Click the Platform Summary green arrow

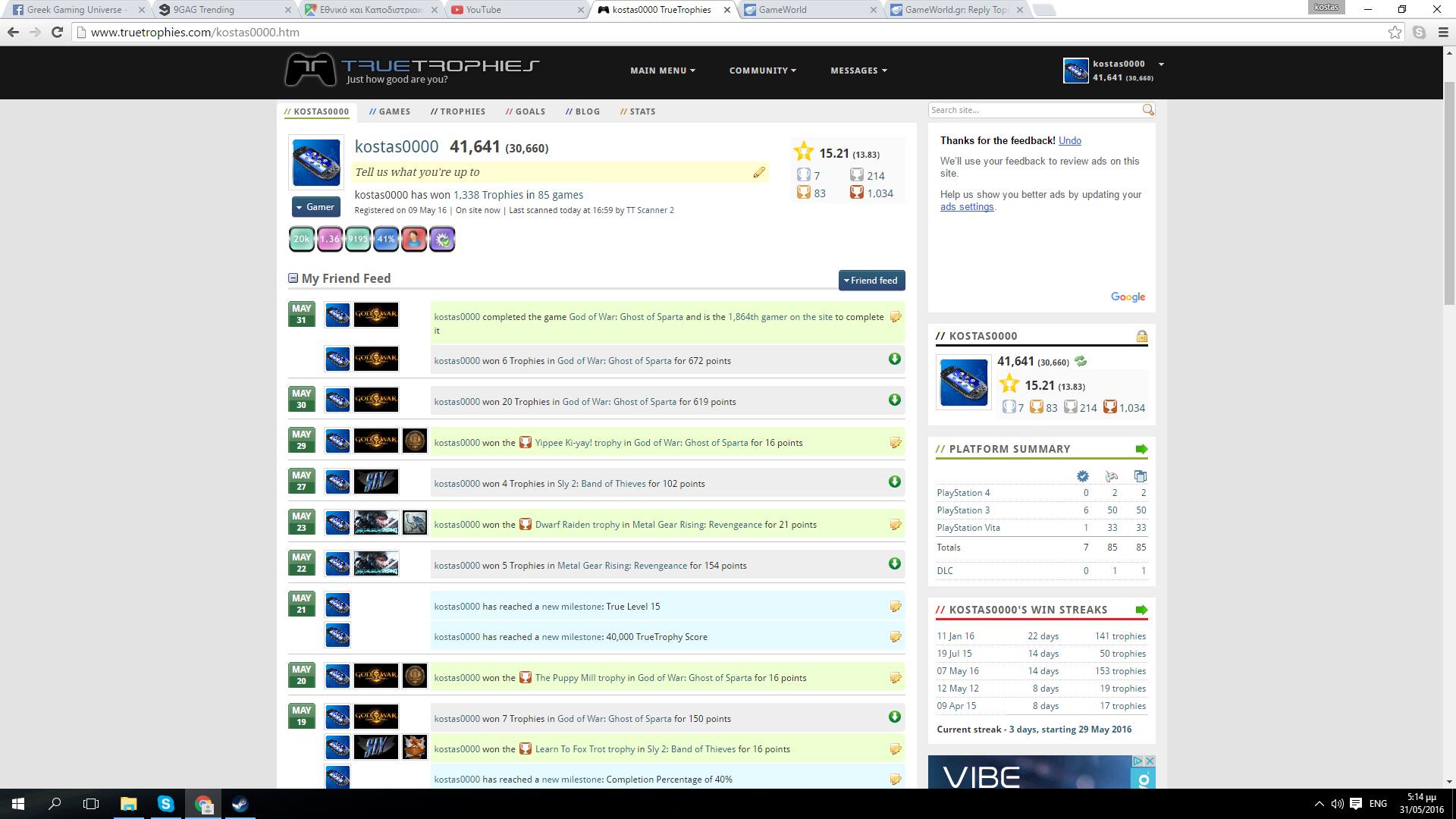pyautogui.click(x=1141, y=449)
